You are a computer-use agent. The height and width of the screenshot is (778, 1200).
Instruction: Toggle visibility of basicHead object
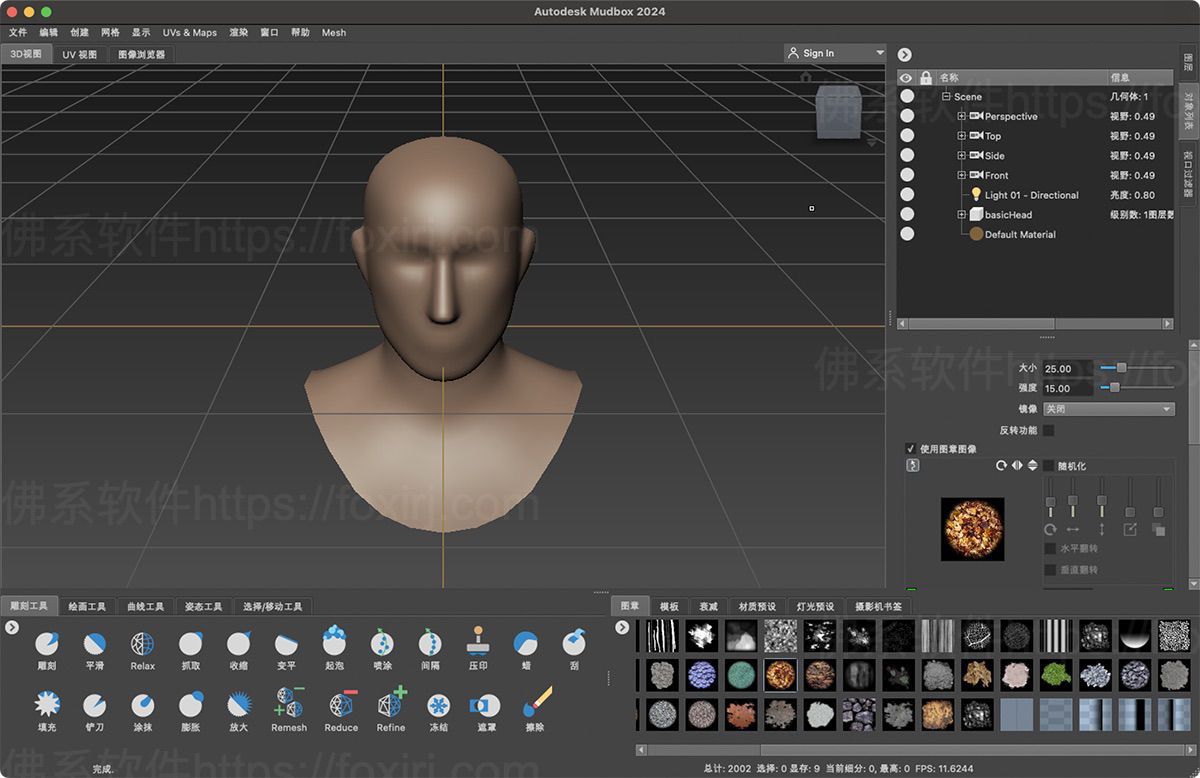[907, 214]
